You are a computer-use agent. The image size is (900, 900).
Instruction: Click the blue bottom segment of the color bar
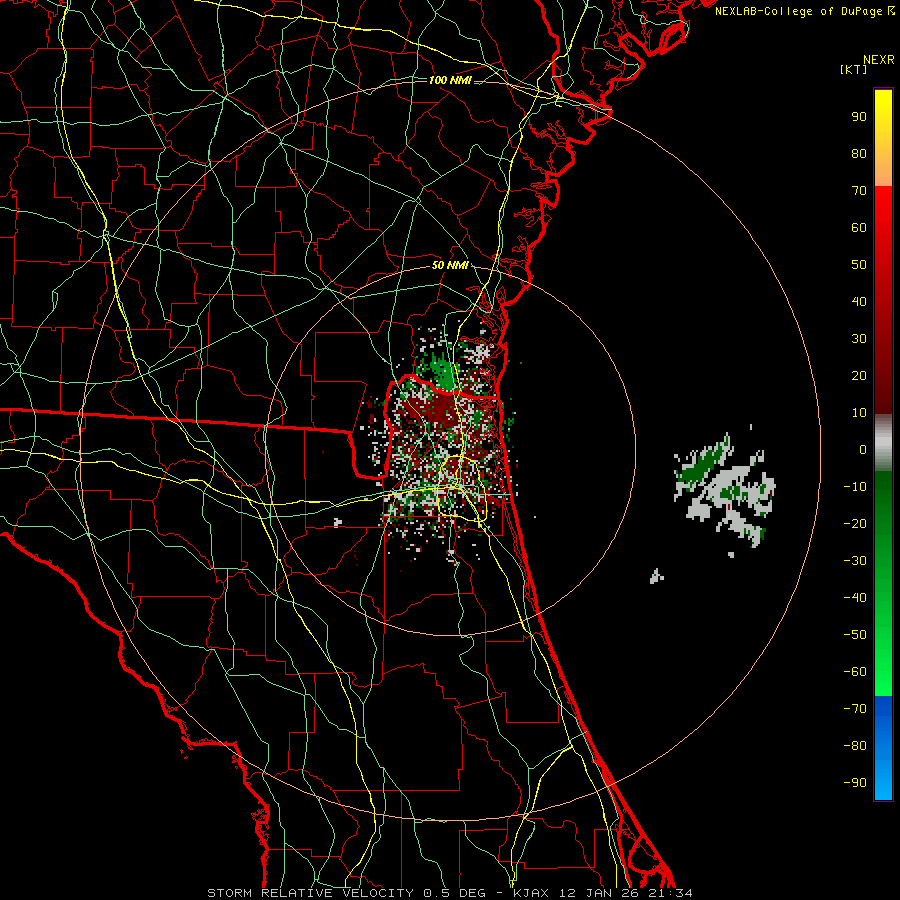pyautogui.click(x=883, y=748)
